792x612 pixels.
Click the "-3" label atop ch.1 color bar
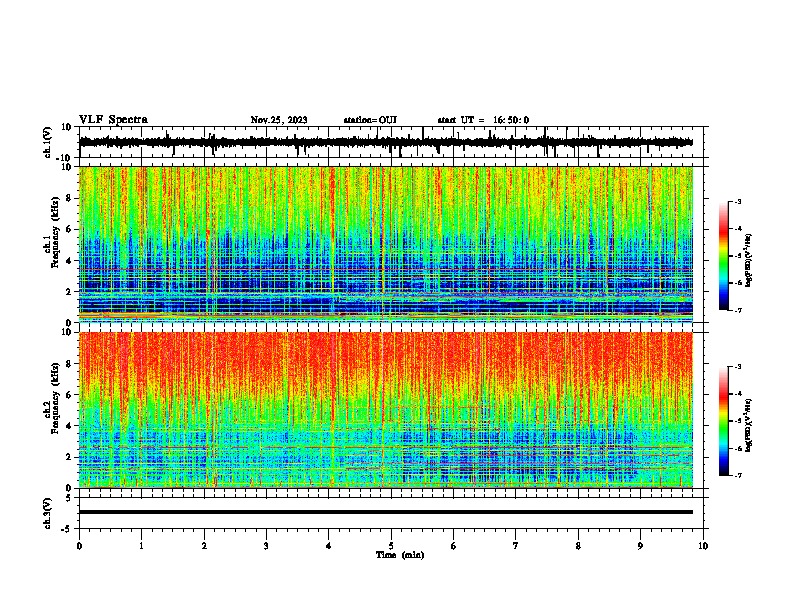tap(737, 202)
